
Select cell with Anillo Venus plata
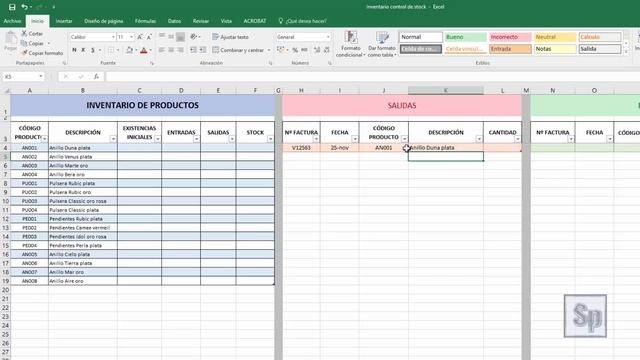click(83, 157)
